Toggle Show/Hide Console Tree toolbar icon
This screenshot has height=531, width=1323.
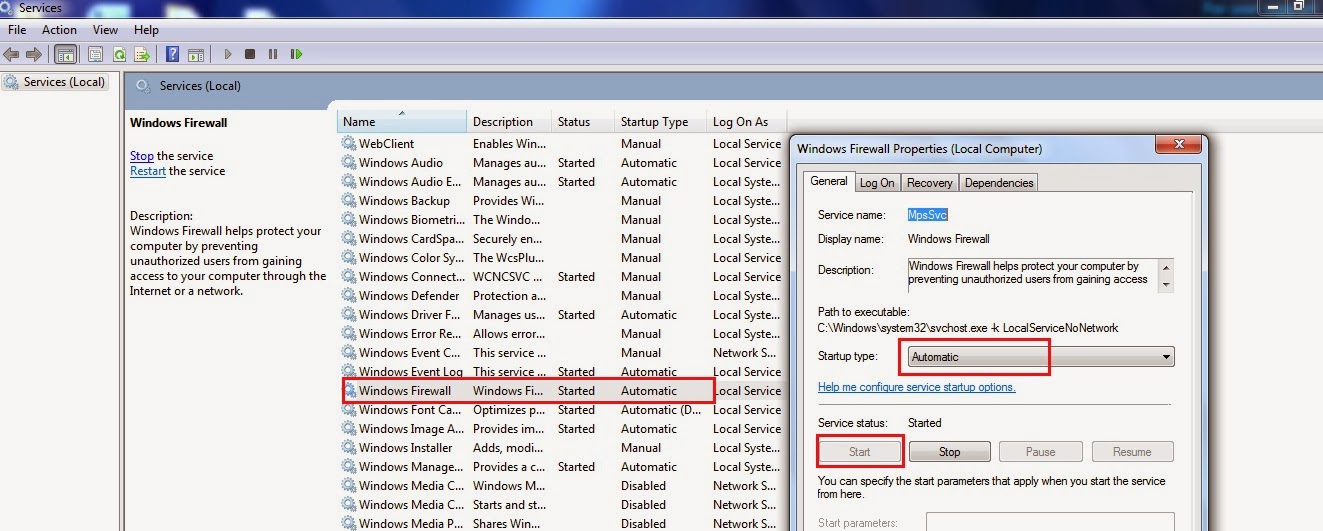65,54
